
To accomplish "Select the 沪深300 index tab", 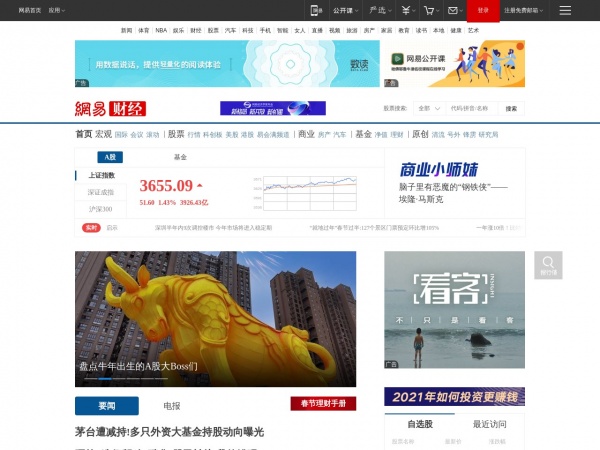I will click(x=101, y=209).
